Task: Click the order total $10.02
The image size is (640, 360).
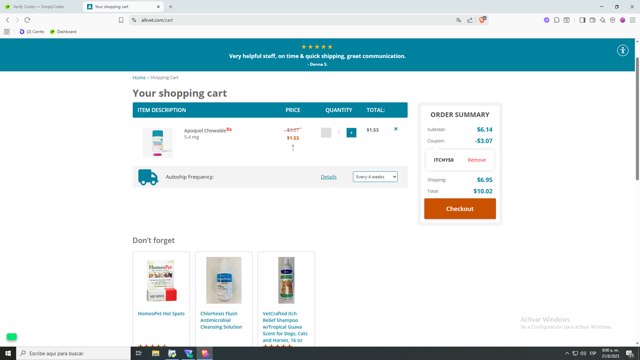Action: click(x=483, y=191)
